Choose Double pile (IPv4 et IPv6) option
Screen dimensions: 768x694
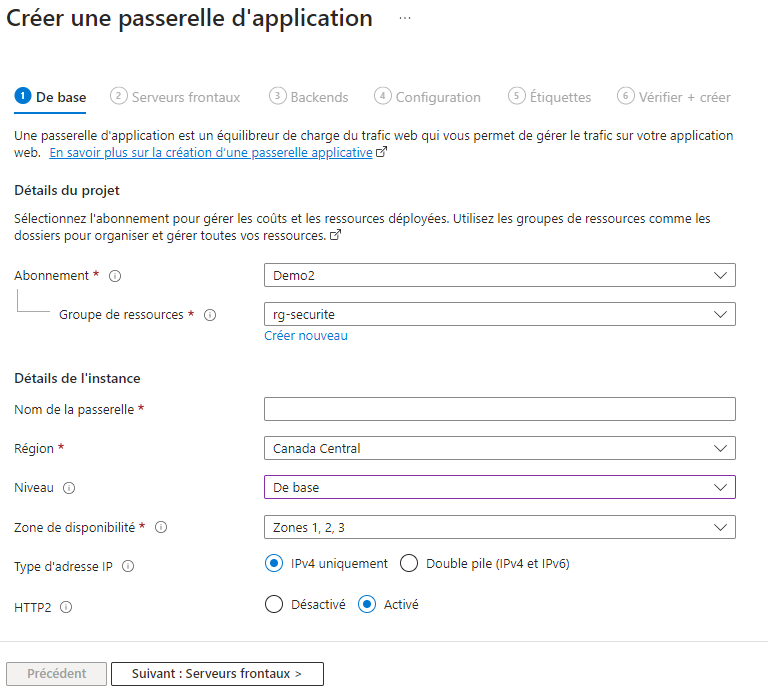point(409,564)
